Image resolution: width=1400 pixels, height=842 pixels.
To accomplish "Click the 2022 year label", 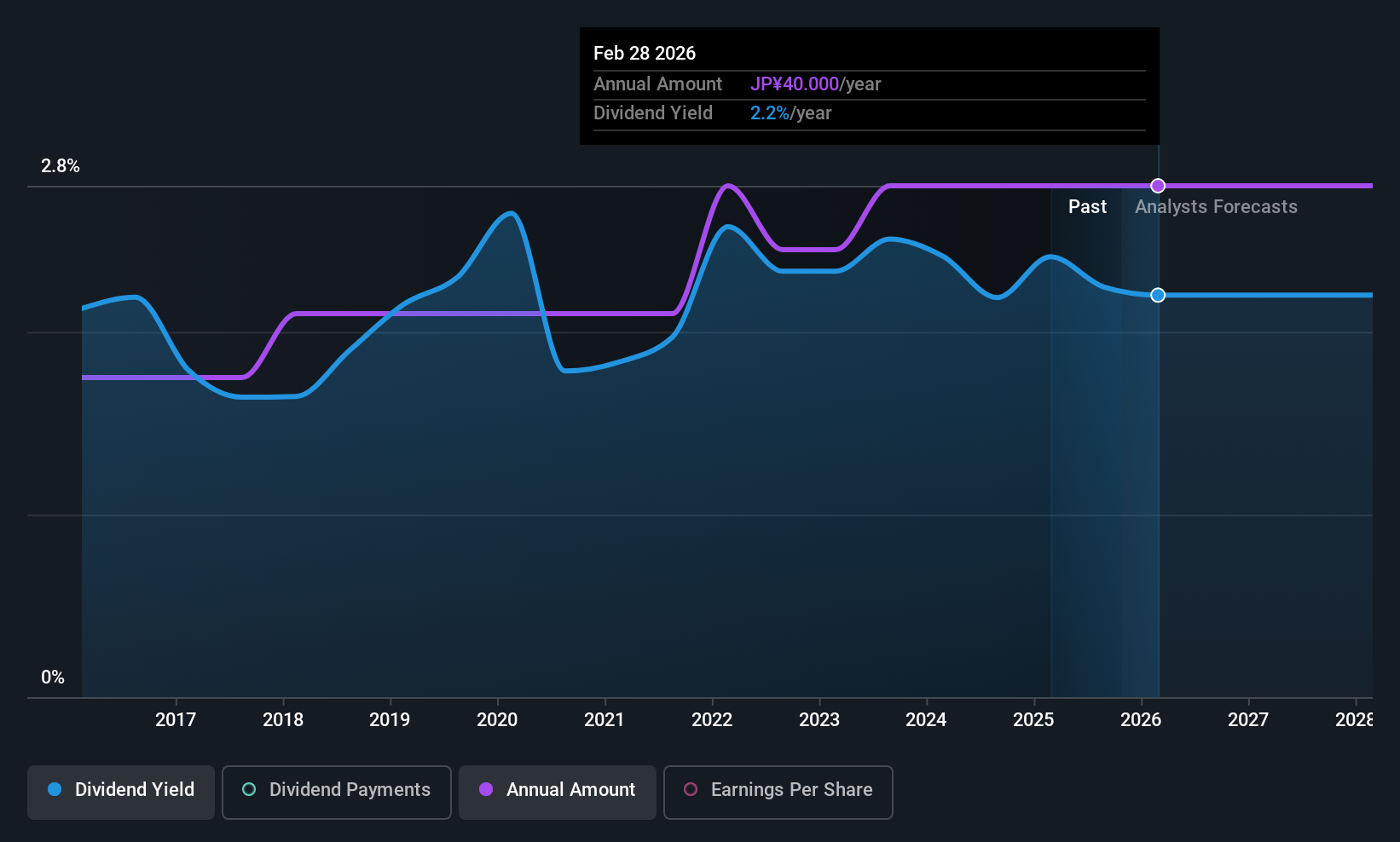I will tap(712, 720).
